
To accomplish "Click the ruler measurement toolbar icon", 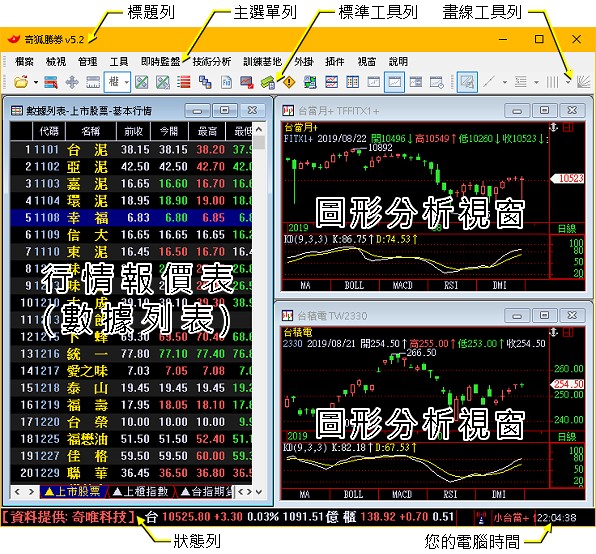I will click(93, 82).
